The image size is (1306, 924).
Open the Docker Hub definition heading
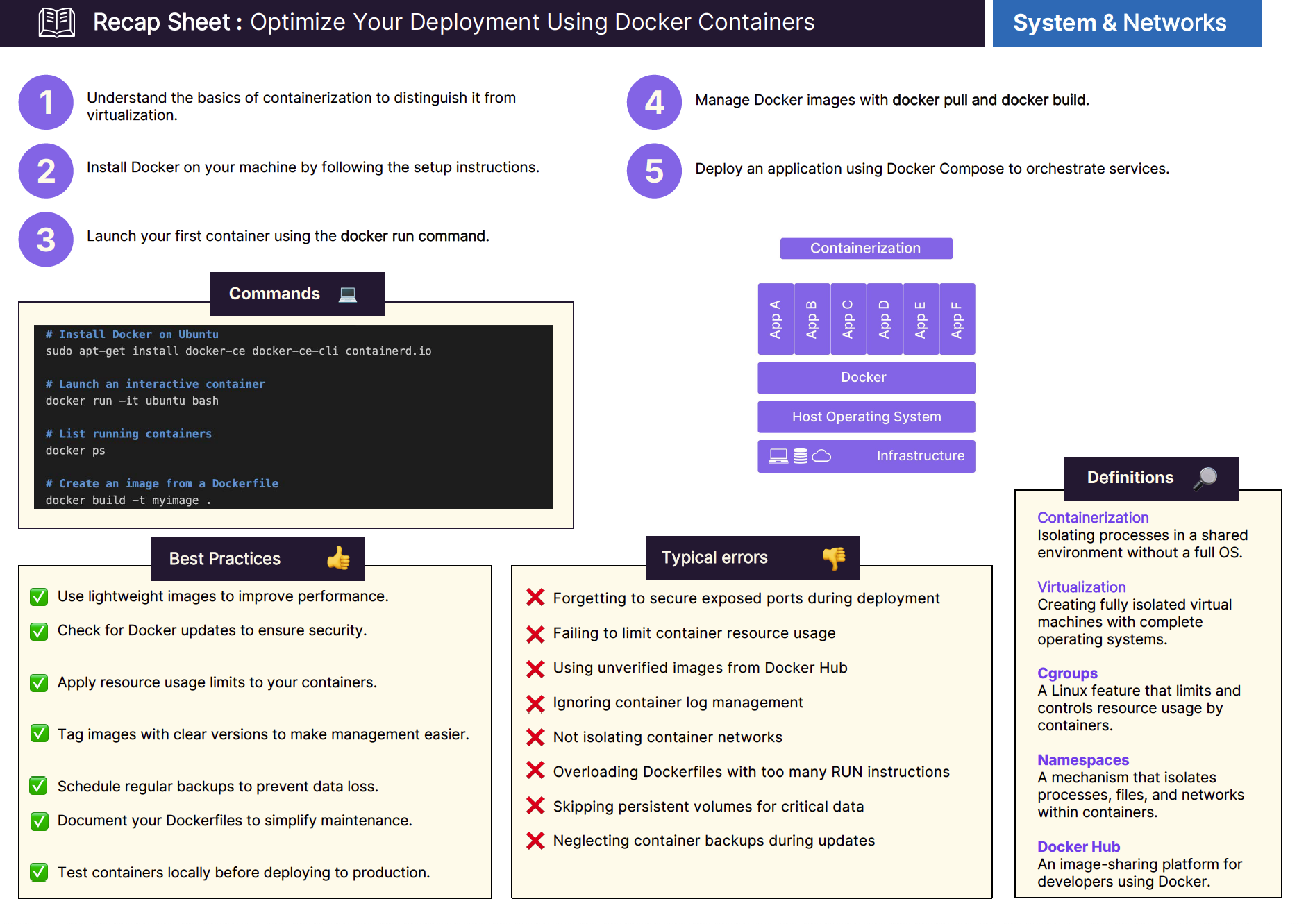click(1078, 847)
